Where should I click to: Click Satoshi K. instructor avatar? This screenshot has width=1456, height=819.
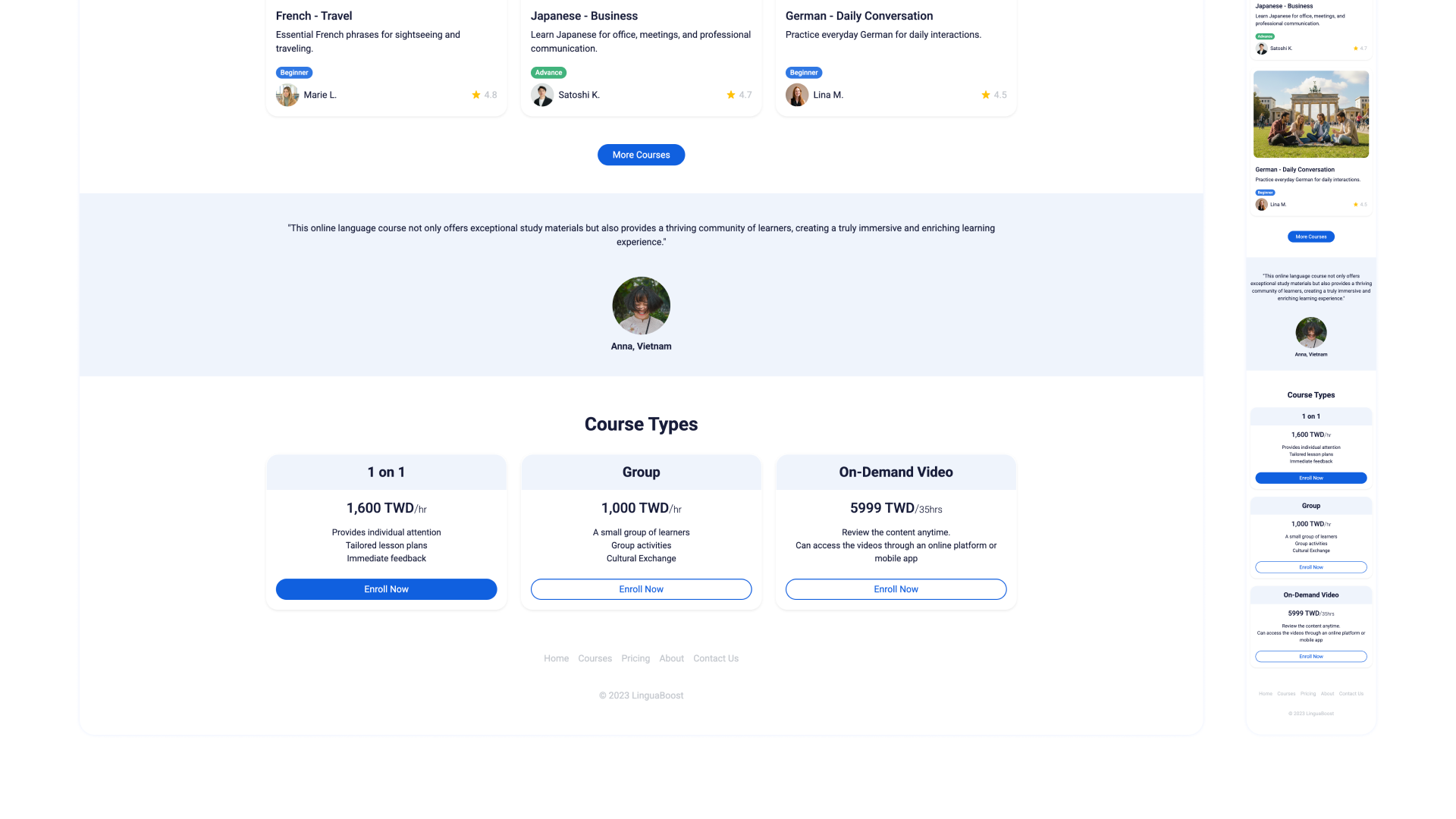(x=542, y=95)
